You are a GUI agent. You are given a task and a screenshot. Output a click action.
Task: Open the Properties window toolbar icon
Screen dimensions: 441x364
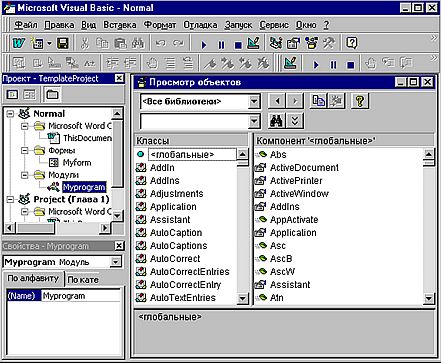(294, 43)
